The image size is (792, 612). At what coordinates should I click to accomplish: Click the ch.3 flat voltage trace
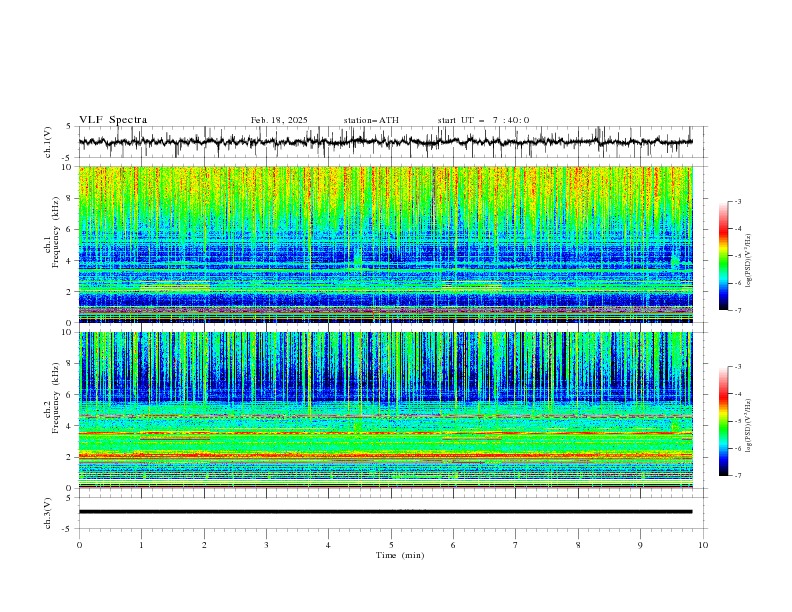coord(385,512)
